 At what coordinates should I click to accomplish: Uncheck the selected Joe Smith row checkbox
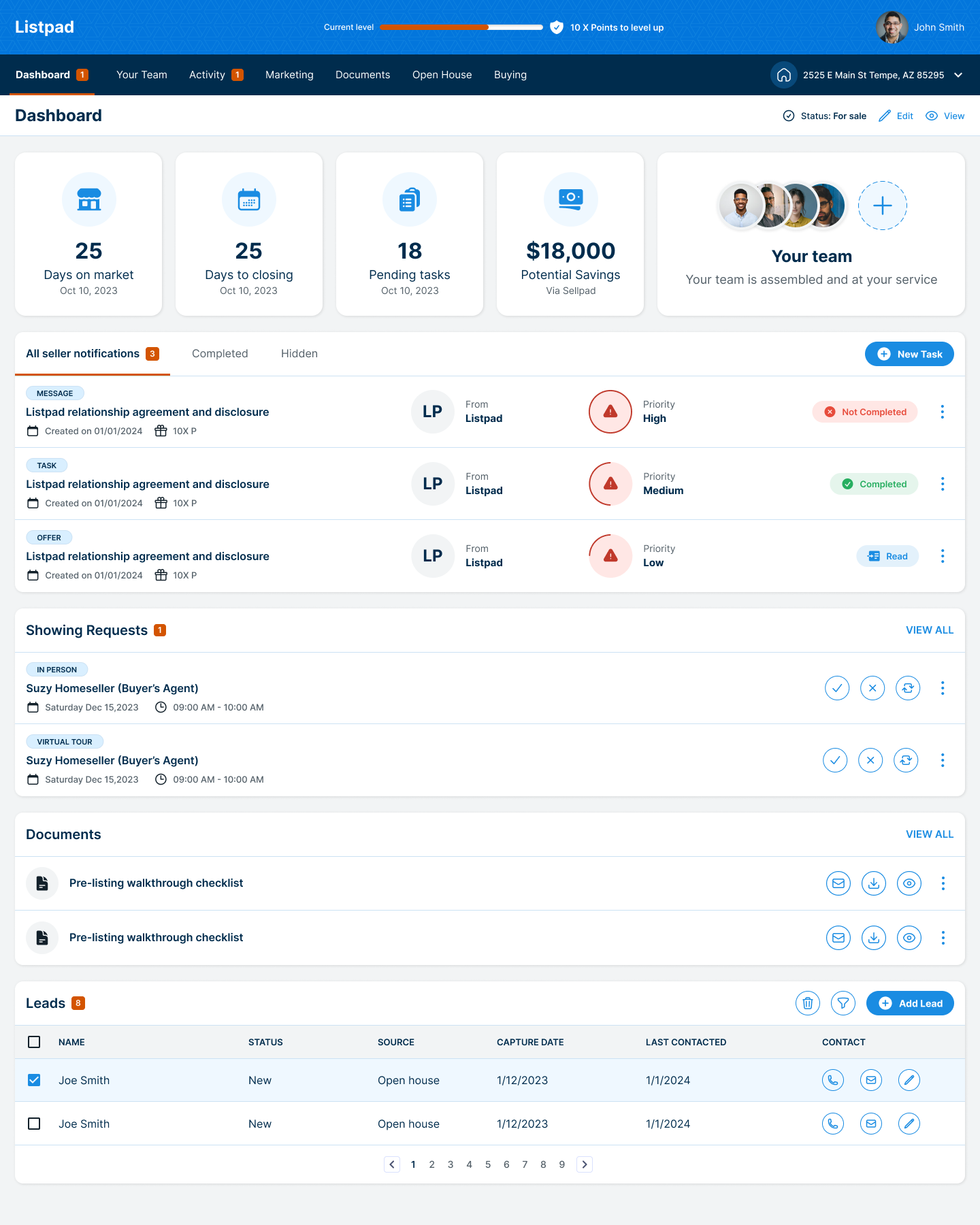(x=34, y=1080)
